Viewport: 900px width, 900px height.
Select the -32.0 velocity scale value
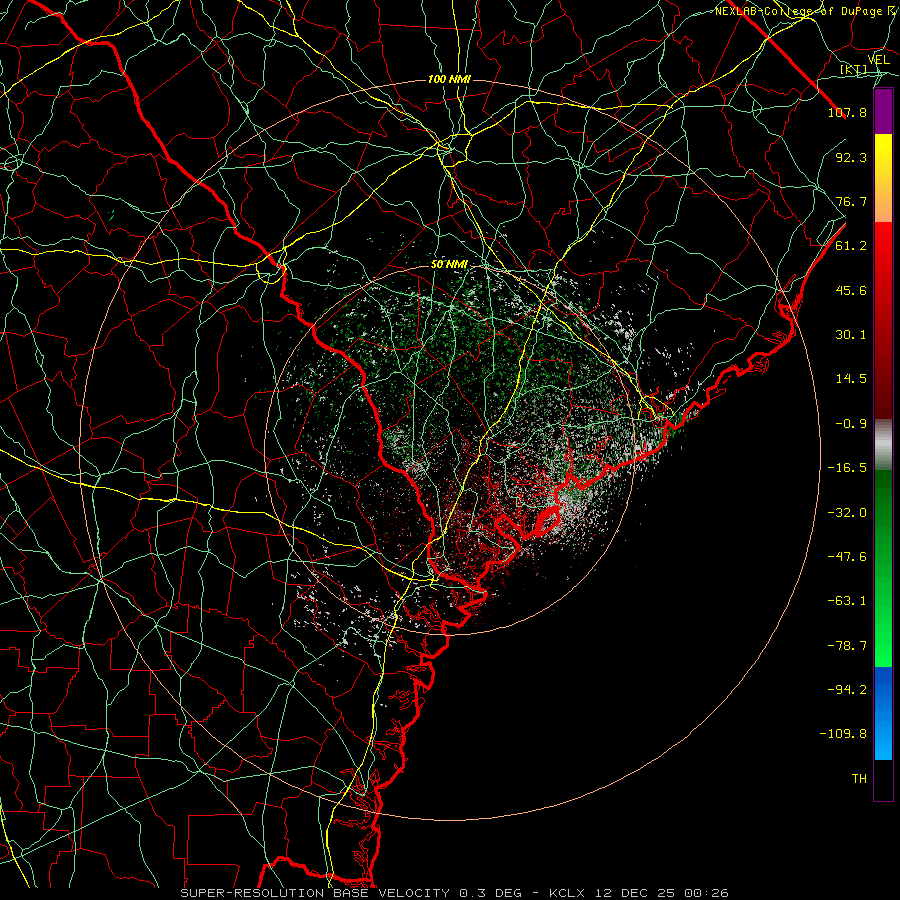point(847,513)
